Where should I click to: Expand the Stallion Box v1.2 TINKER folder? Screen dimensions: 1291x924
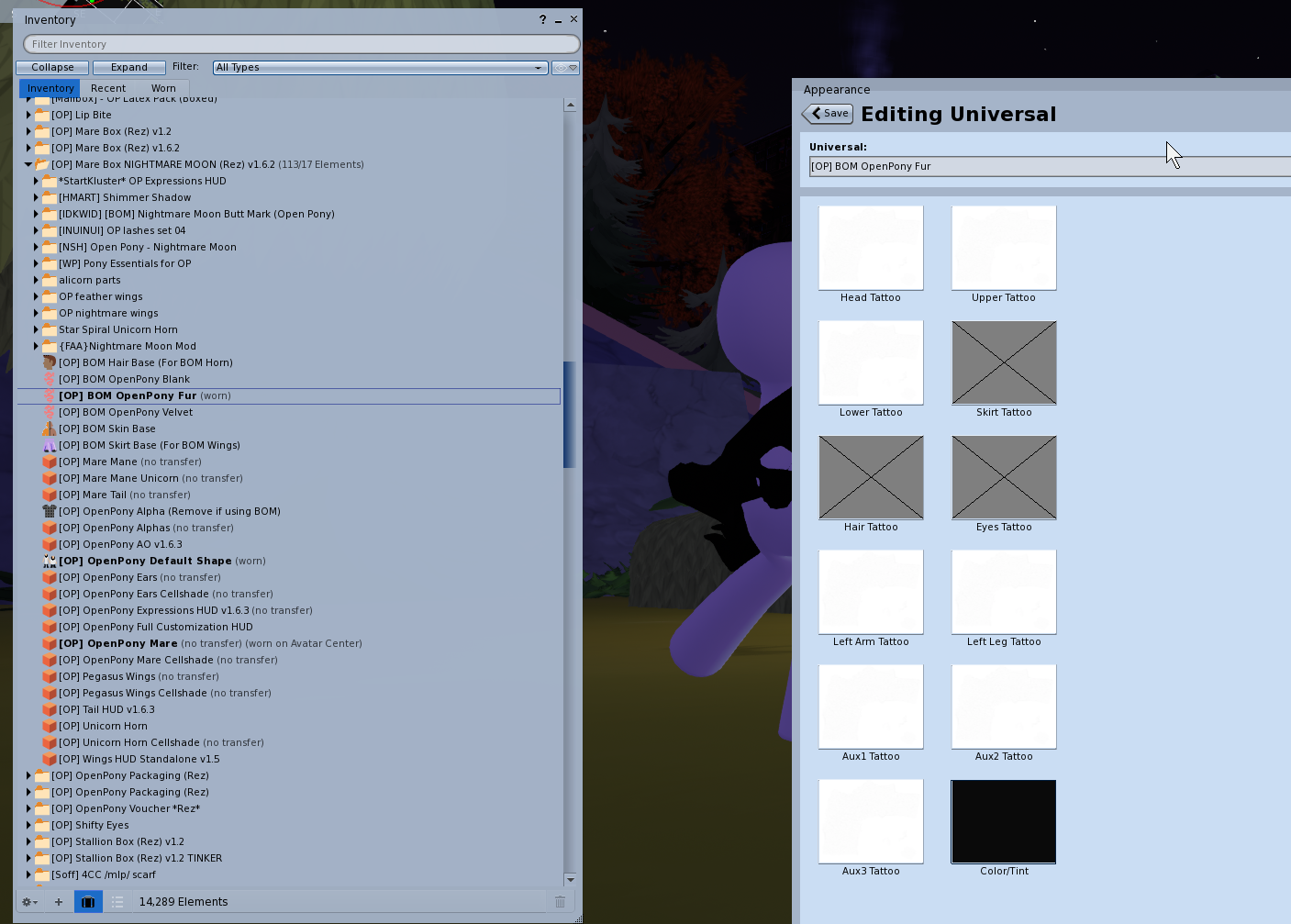pyautogui.click(x=28, y=858)
